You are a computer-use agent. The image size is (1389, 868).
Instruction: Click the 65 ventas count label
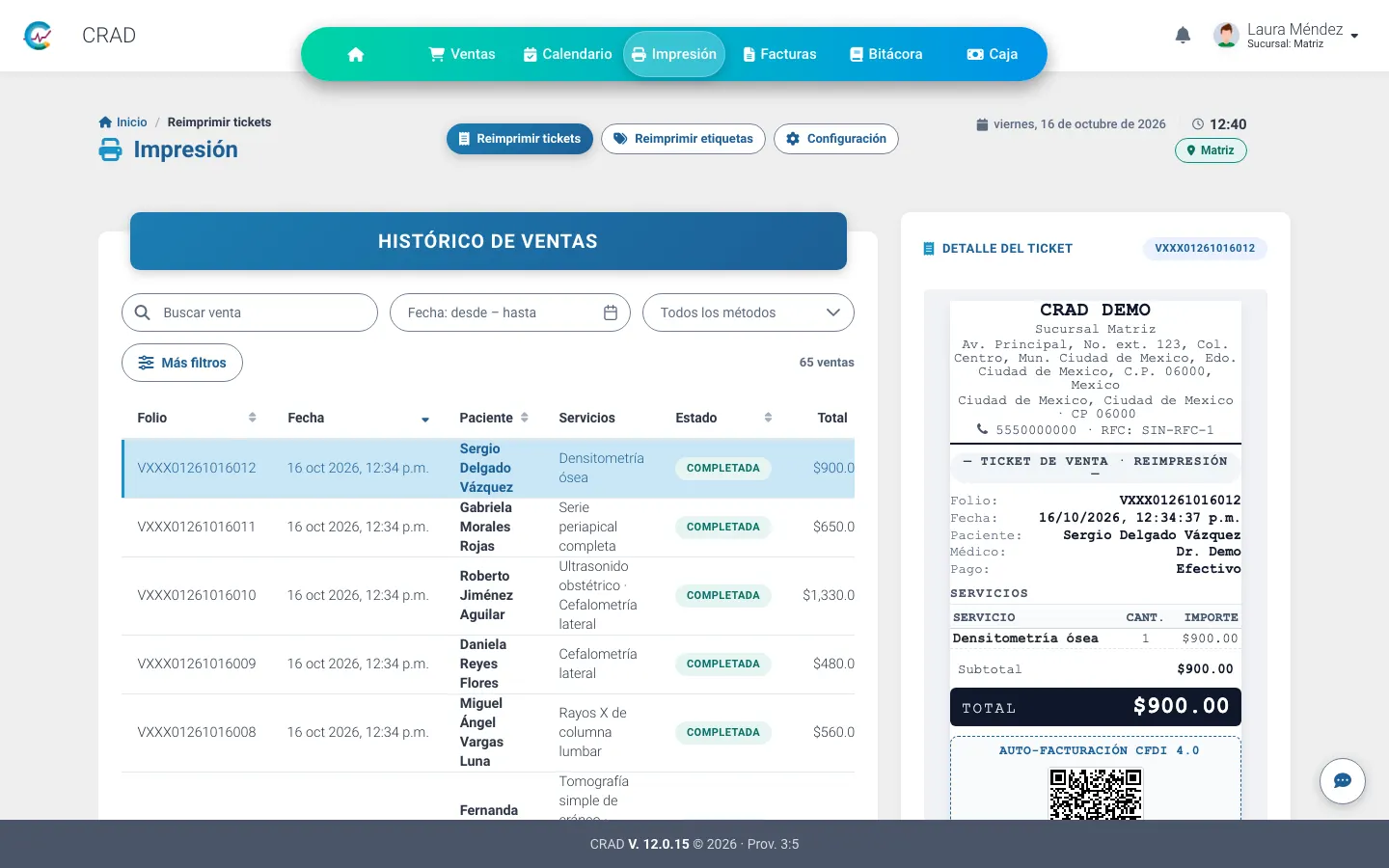(827, 363)
